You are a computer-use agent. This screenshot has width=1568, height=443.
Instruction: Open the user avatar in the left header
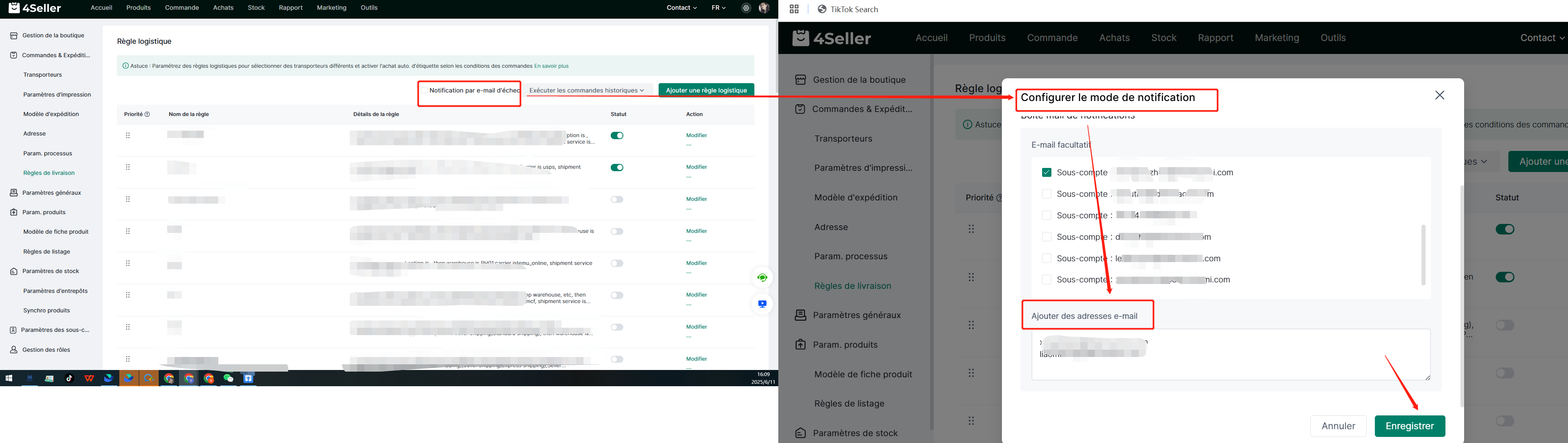pos(764,8)
